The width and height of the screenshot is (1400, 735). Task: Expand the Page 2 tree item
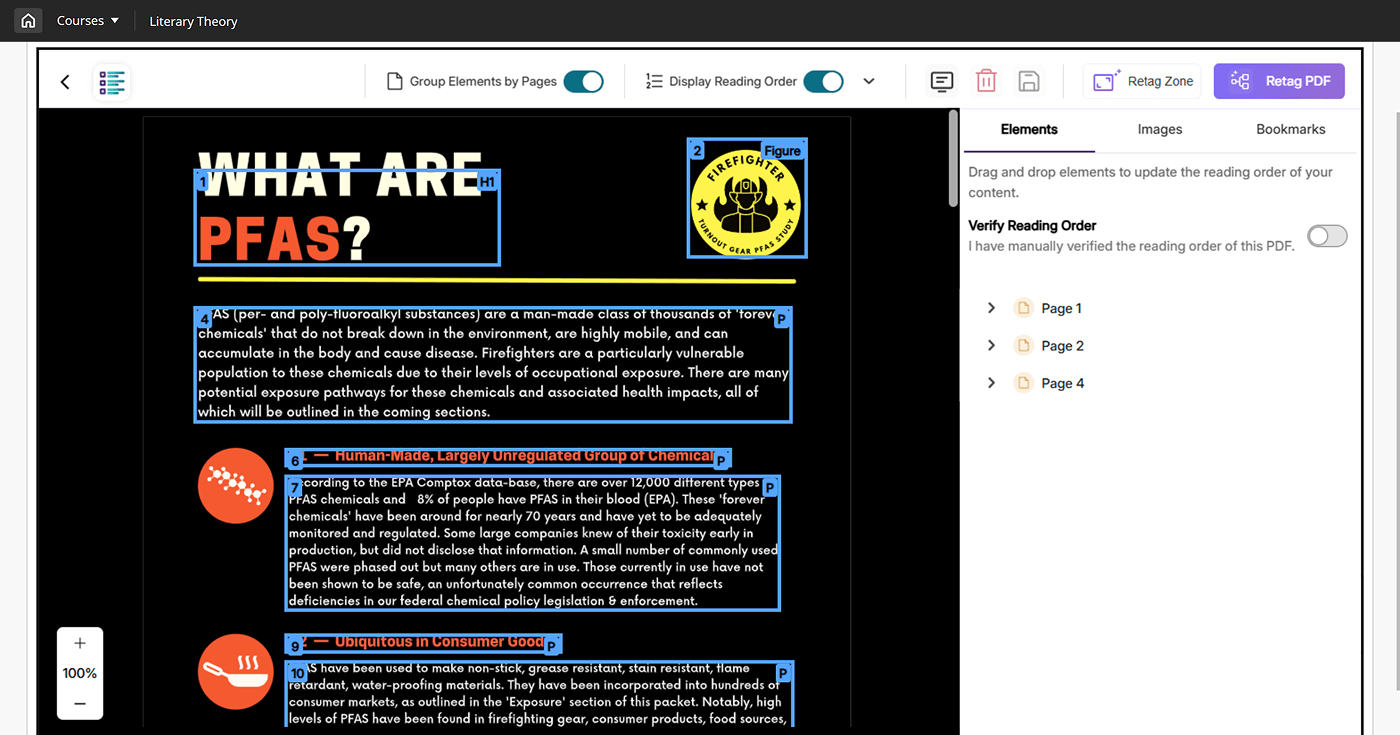991,346
